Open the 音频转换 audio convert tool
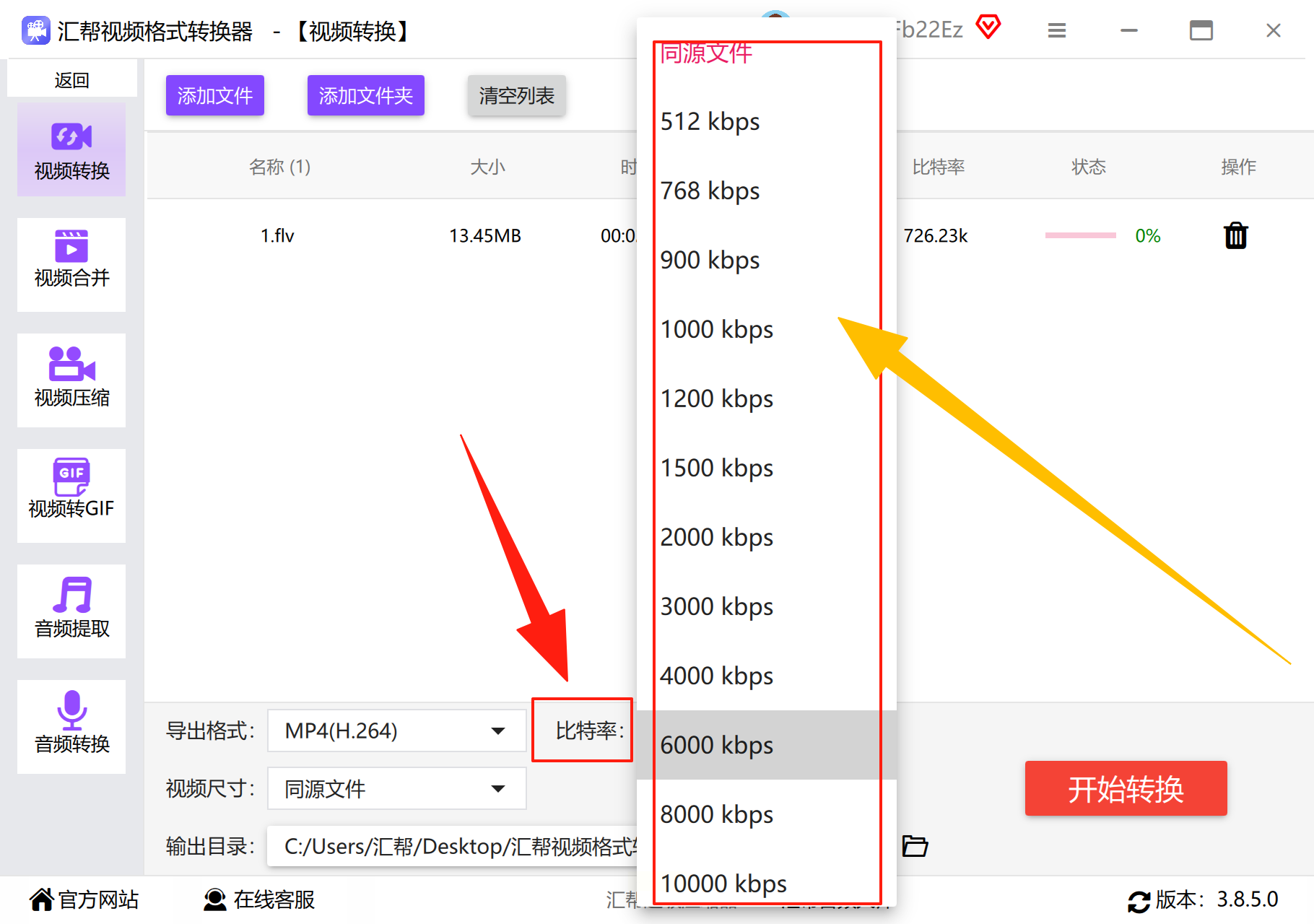 (71, 726)
